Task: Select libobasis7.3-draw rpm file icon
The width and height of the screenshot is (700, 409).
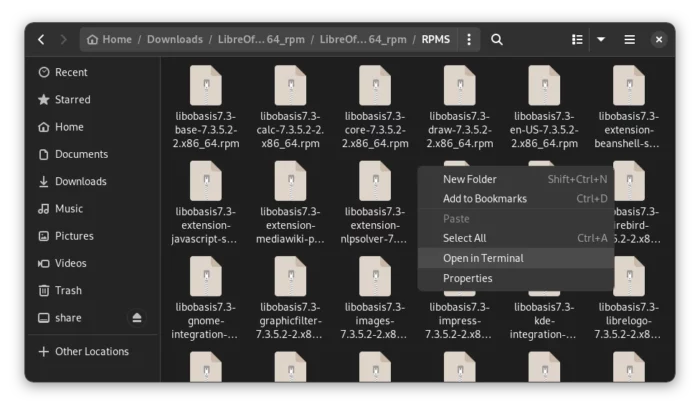Action: tap(460, 85)
